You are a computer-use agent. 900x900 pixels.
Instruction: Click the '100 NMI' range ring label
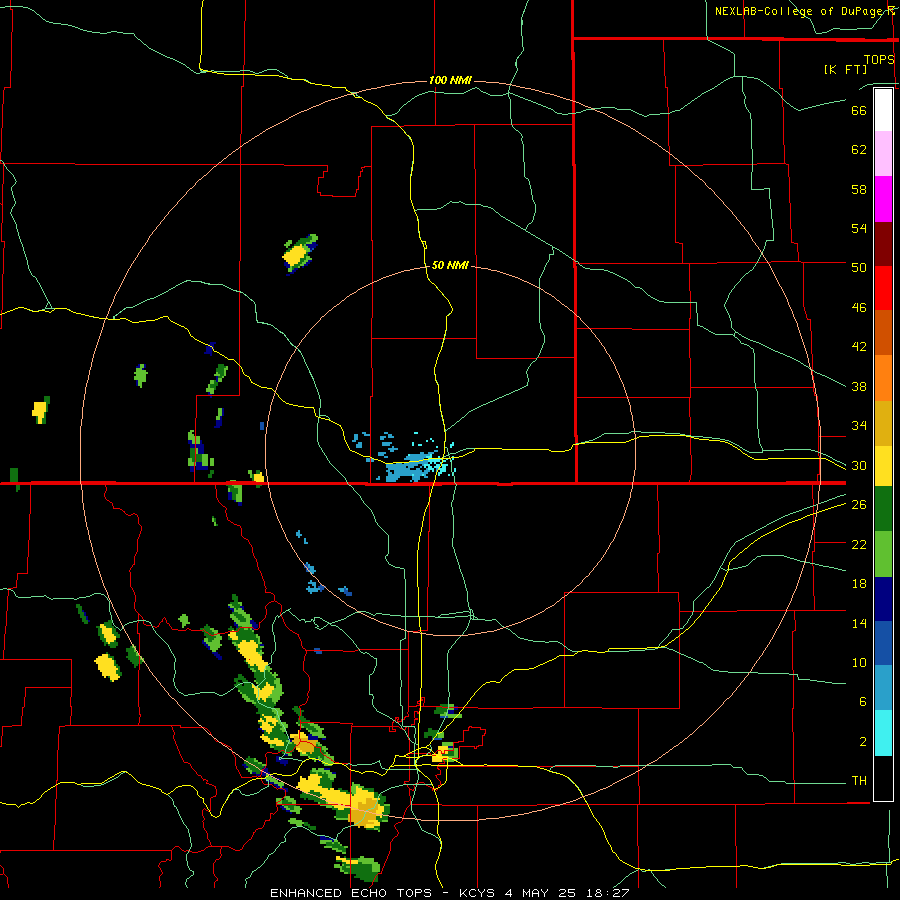point(450,80)
